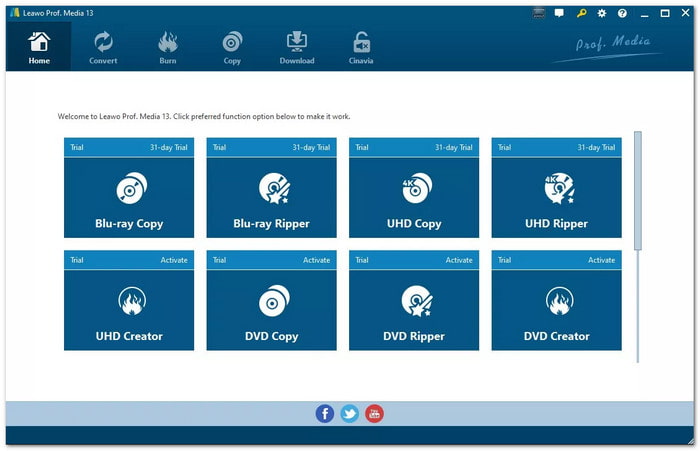Click the module list vertical scrollbar
The width and height of the screenshot is (700, 451).
[x=638, y=191]
